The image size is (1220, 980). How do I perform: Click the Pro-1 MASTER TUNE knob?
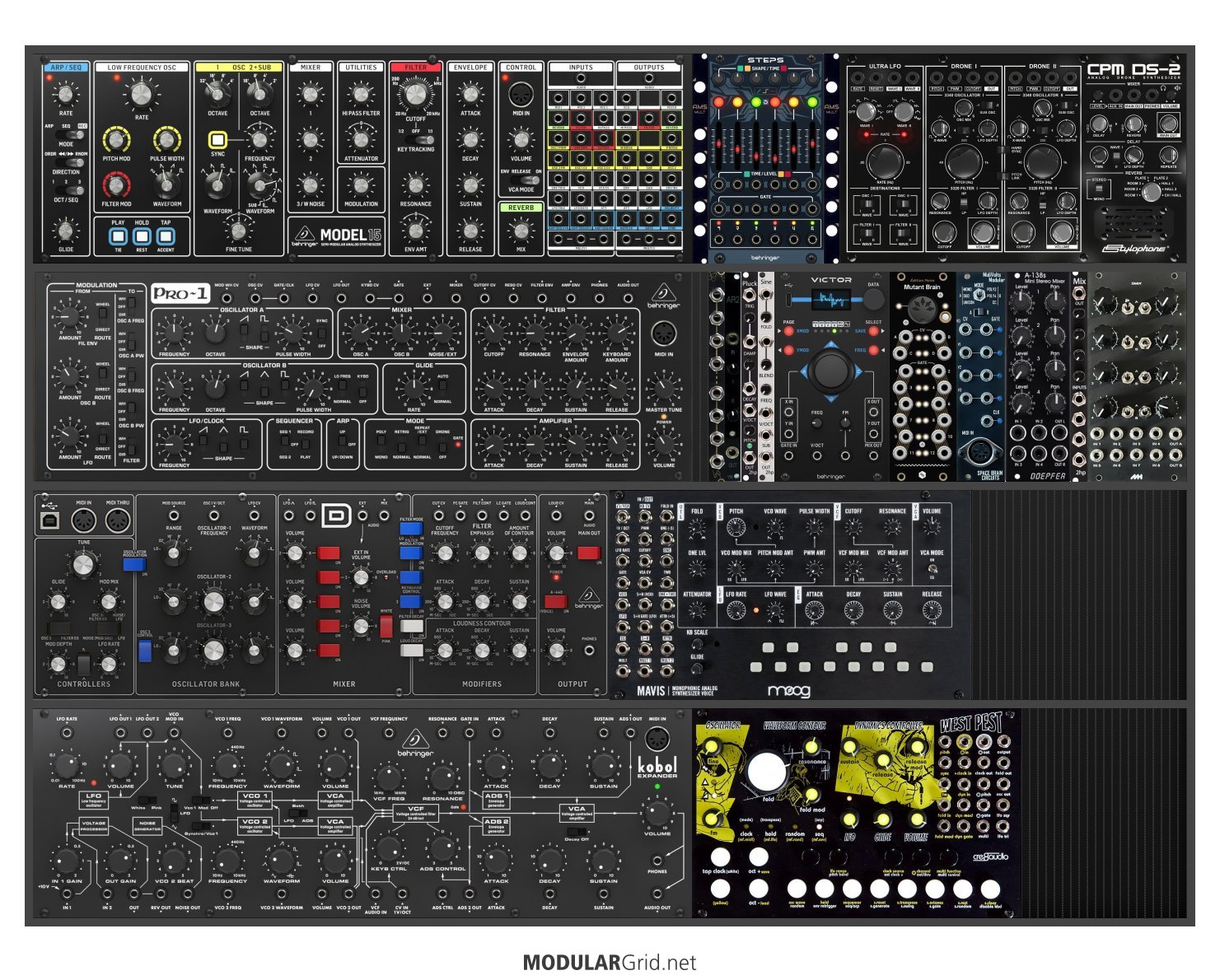point(664,388)
